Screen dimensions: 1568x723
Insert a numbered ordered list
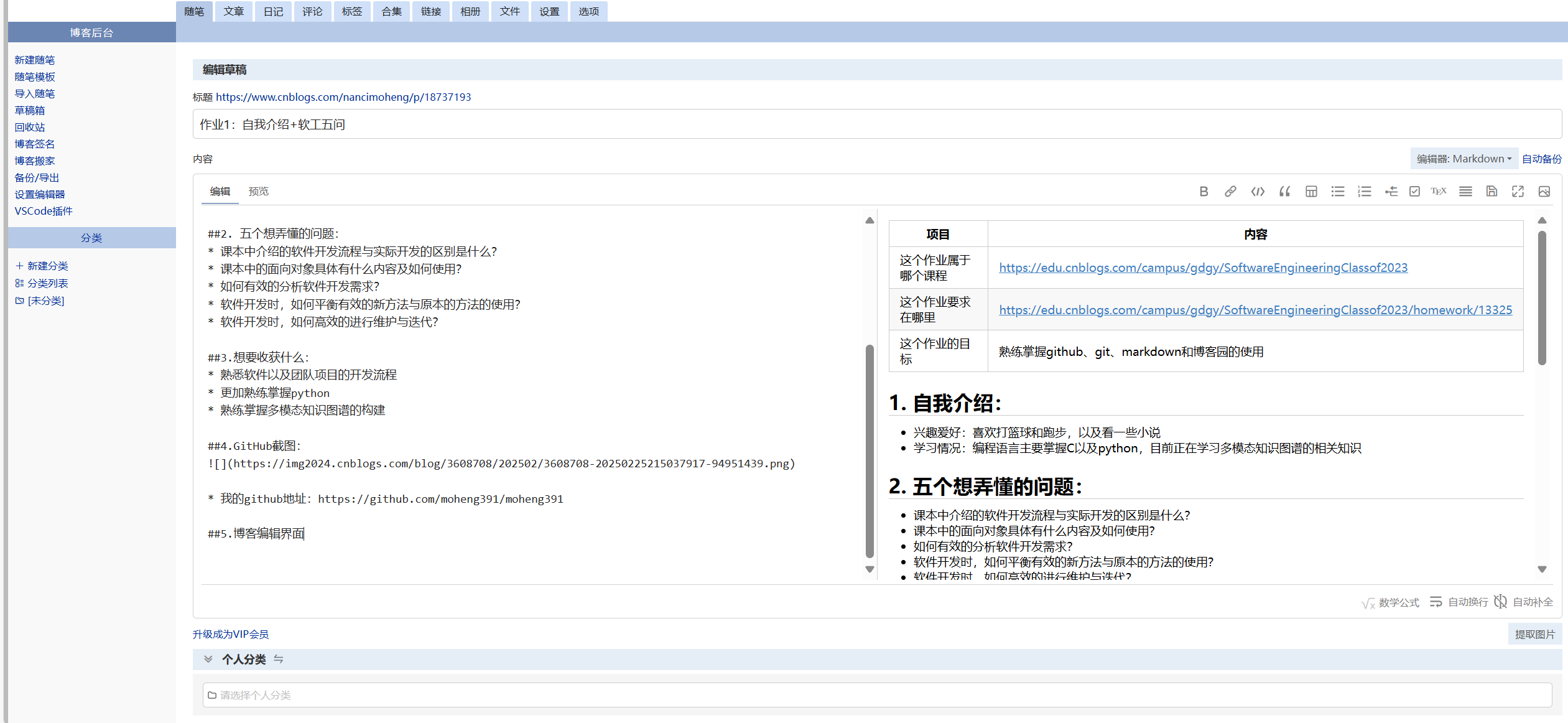tap(1365, 192)
